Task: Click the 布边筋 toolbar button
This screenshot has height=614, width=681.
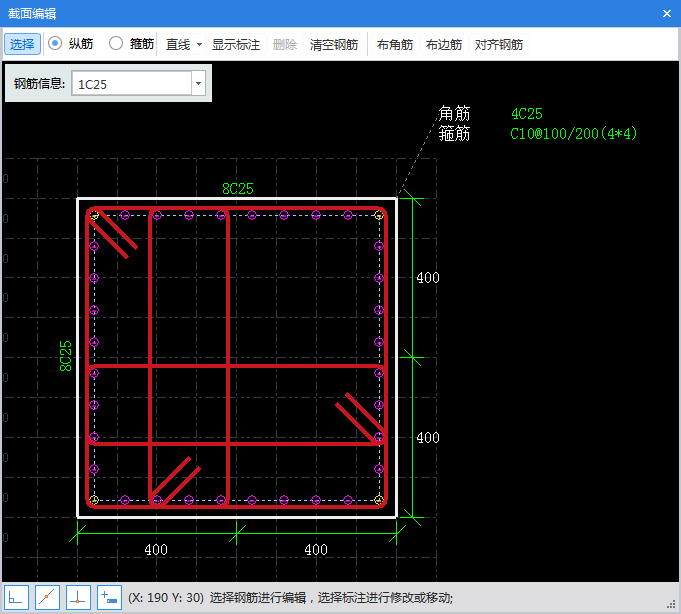Action: coord(443,44)
